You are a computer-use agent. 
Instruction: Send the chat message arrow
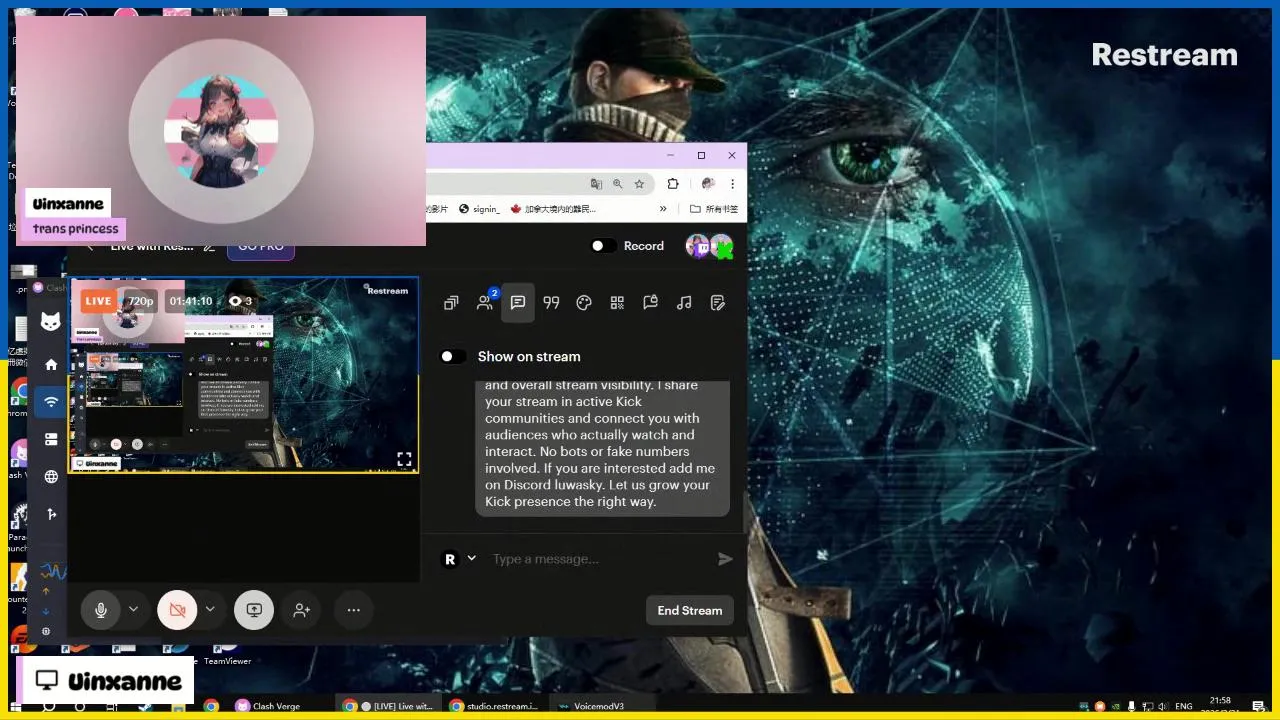click(x=725, y=559)
